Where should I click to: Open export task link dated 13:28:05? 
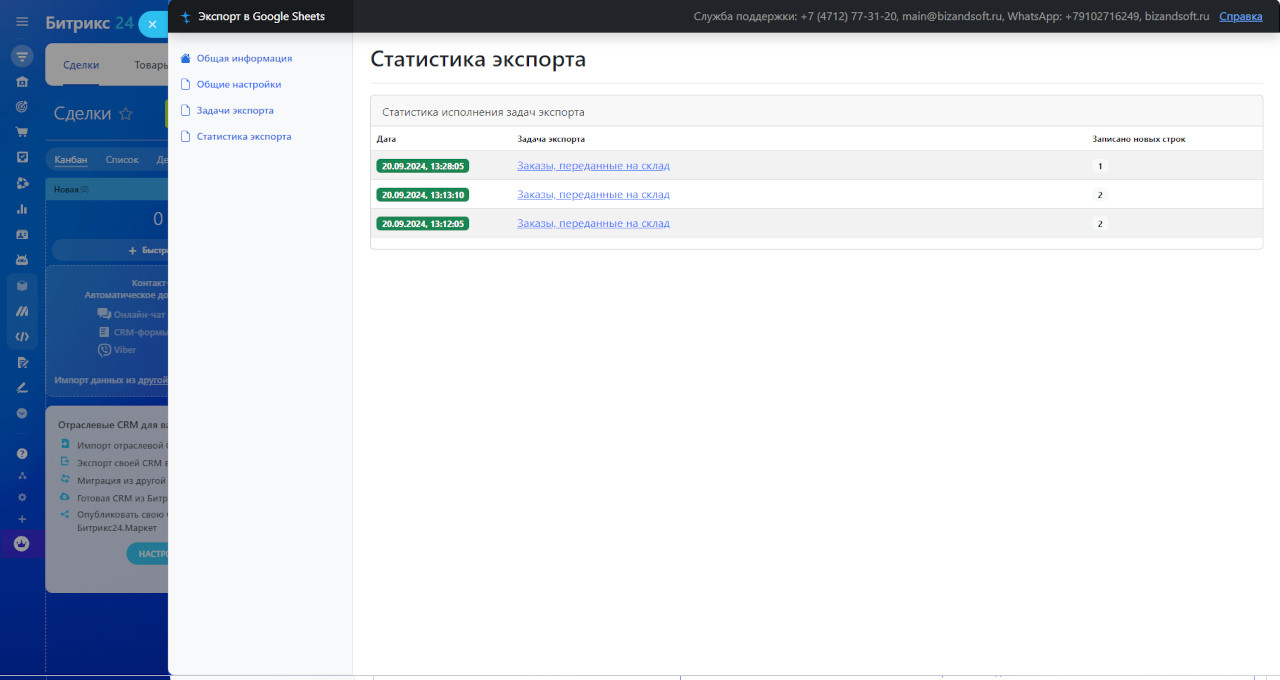593,166
